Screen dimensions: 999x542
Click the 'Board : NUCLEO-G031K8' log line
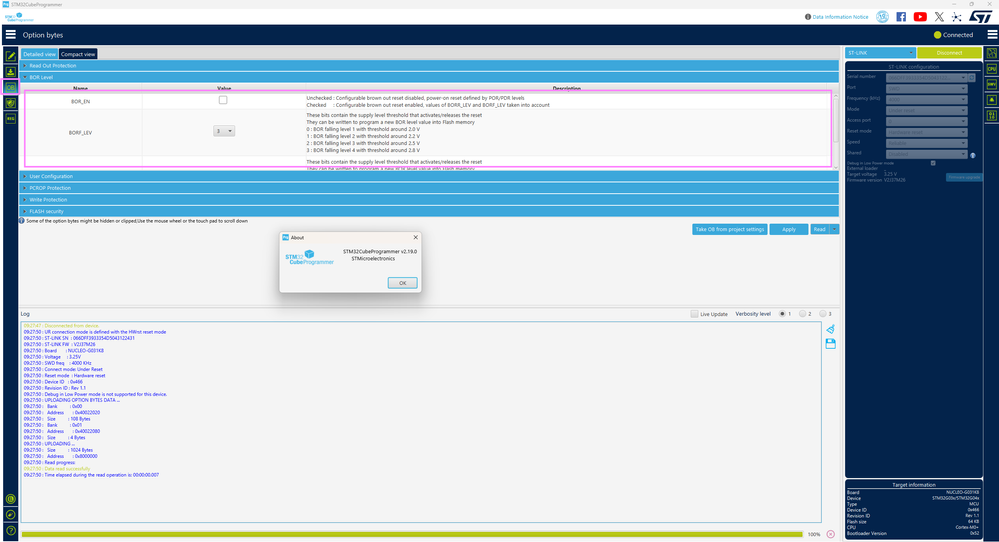(64, 350)
